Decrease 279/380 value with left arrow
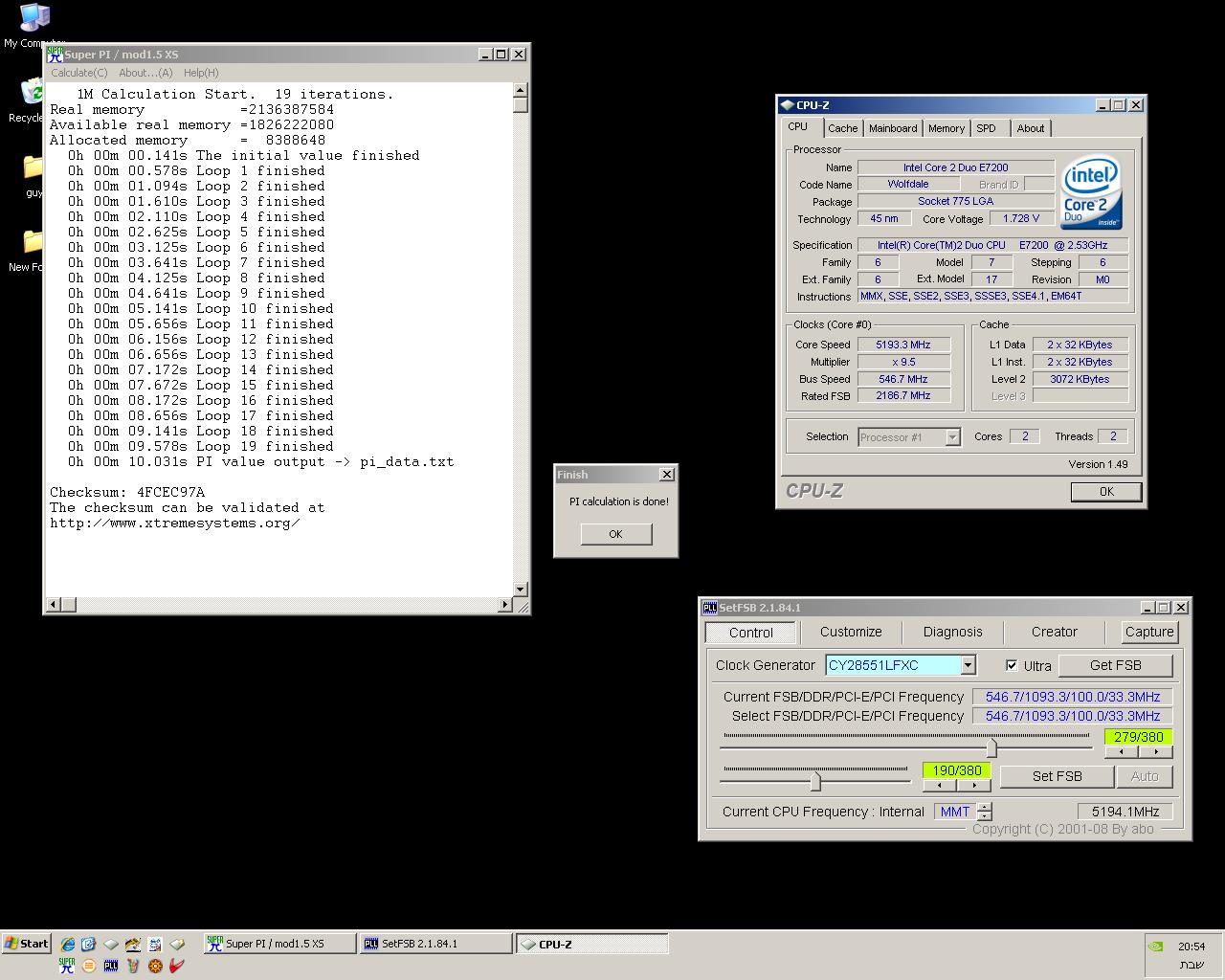The image size is (1225, 980). (1121, 752)
